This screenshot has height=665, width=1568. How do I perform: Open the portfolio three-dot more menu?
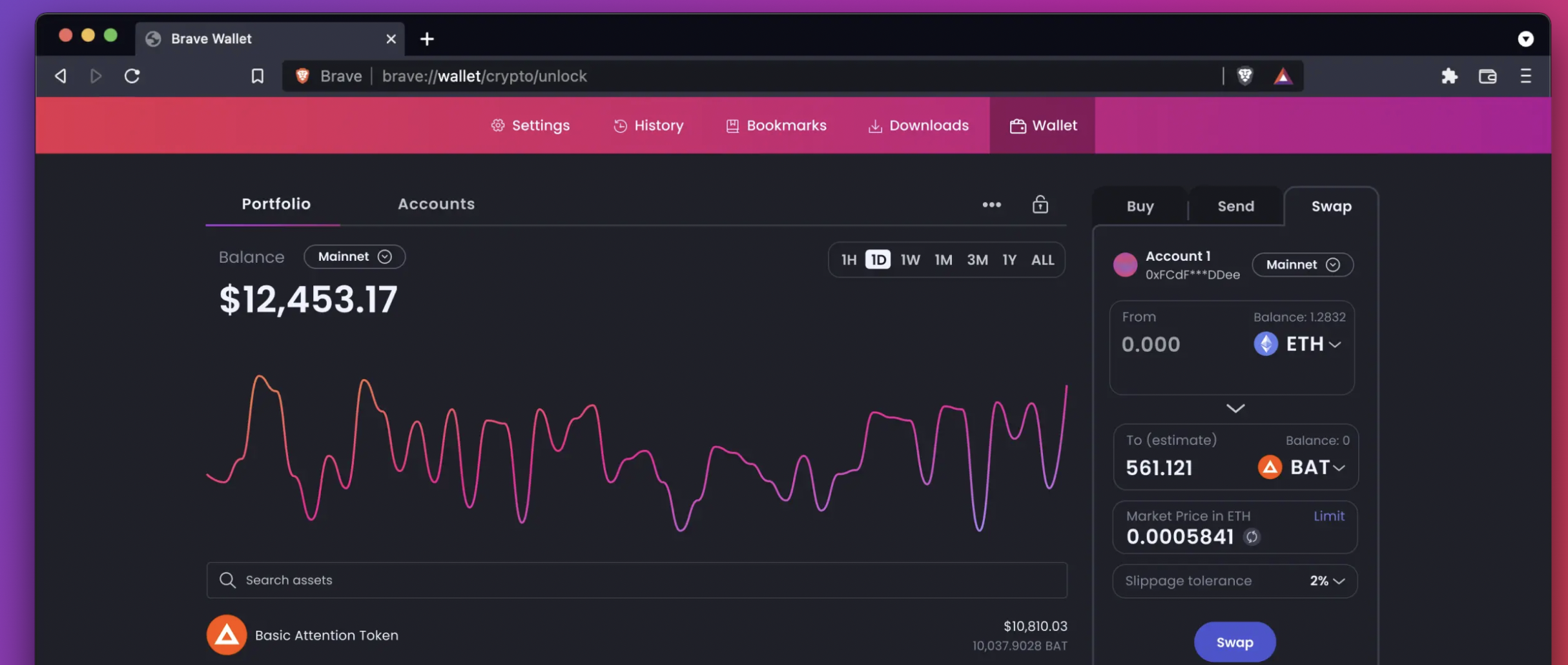[992, 205]
